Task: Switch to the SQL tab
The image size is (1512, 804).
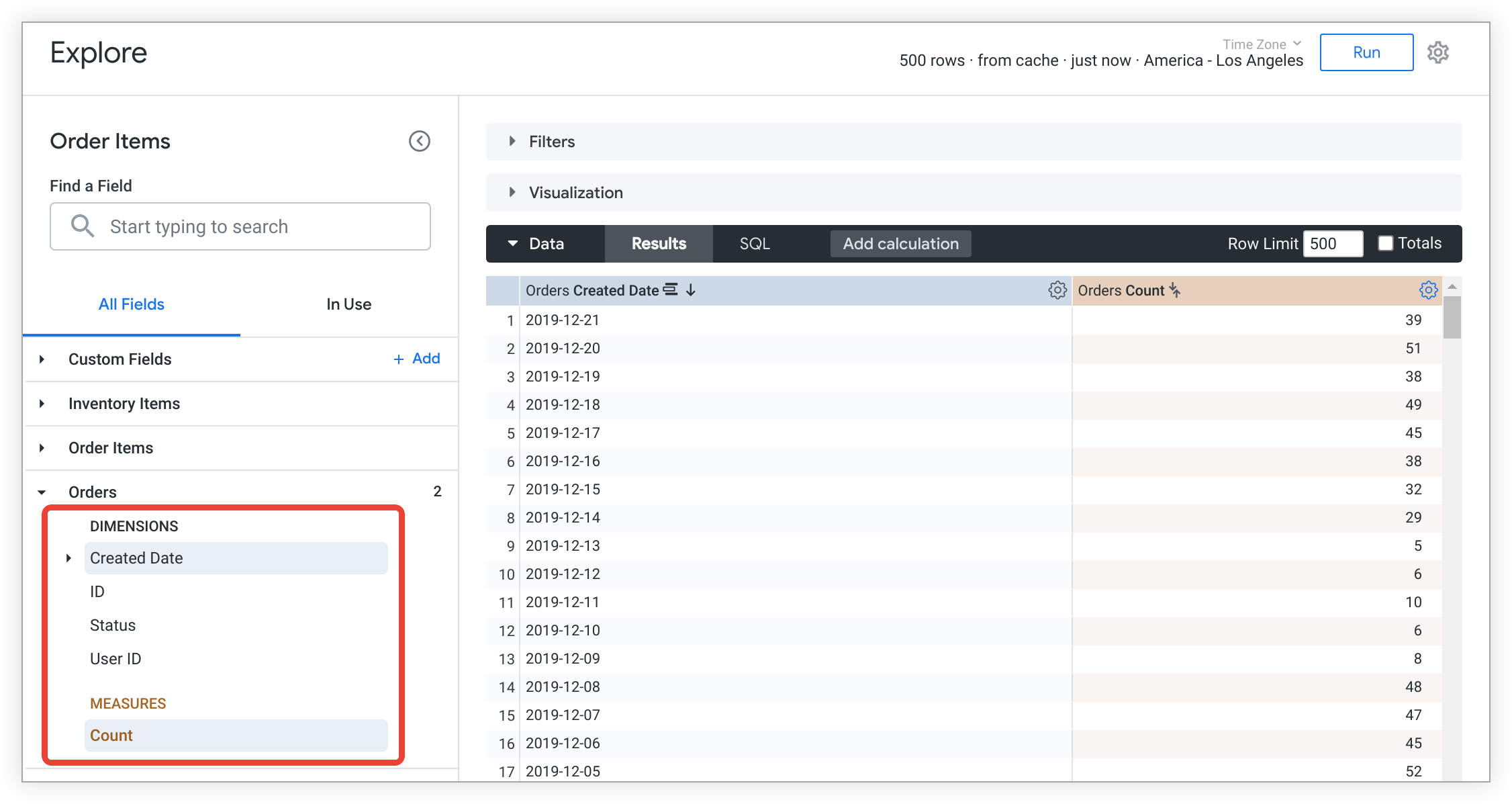Action: point(755,244)
